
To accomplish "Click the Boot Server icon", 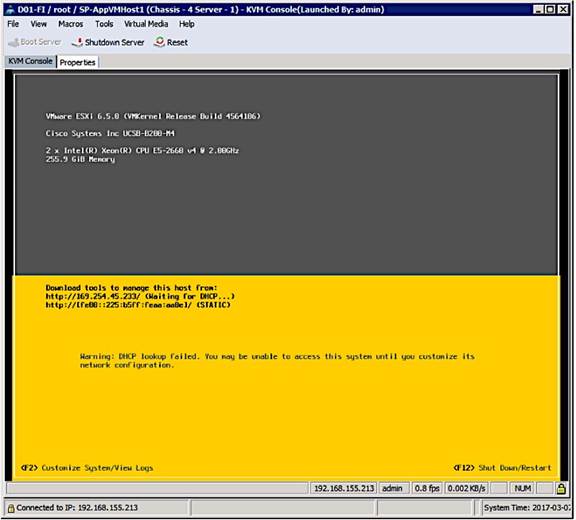I will click(14, 43).
